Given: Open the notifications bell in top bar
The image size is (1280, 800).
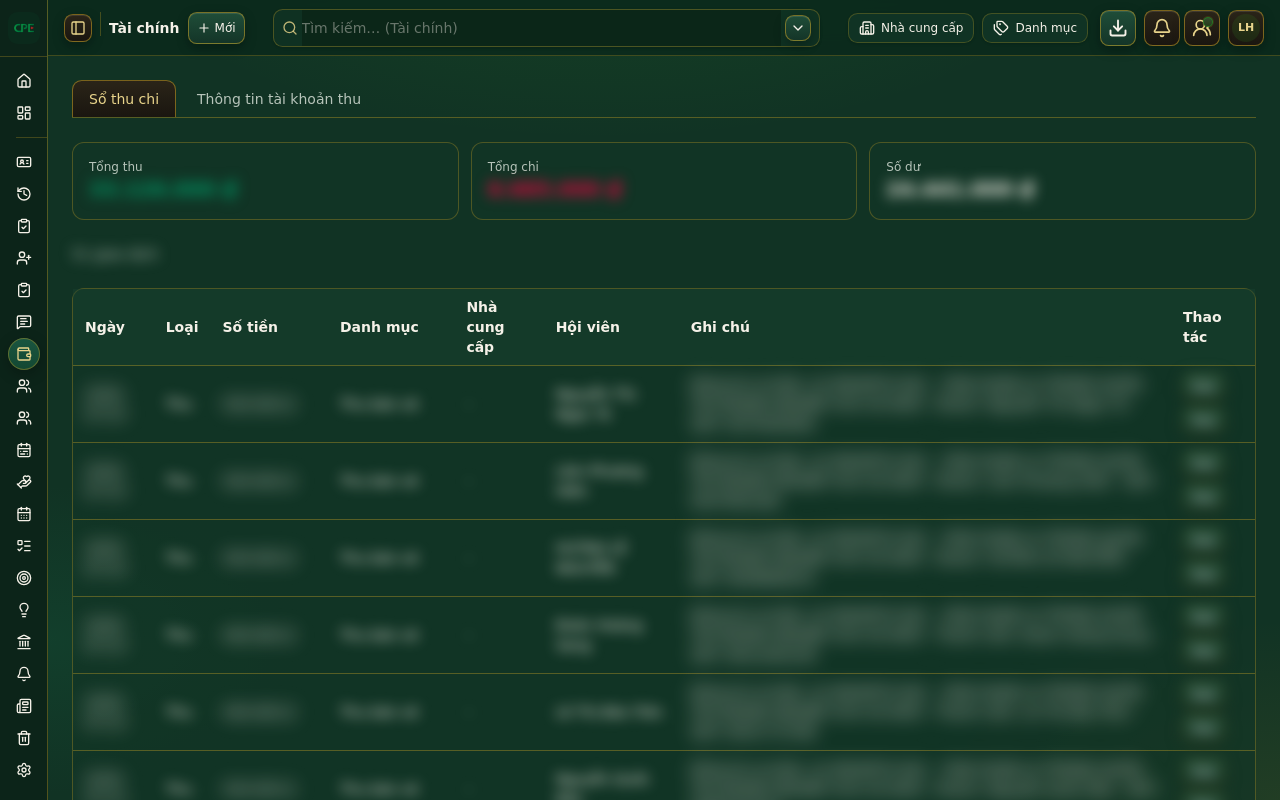Looking at the screenshot, I should pos(1162,28).
